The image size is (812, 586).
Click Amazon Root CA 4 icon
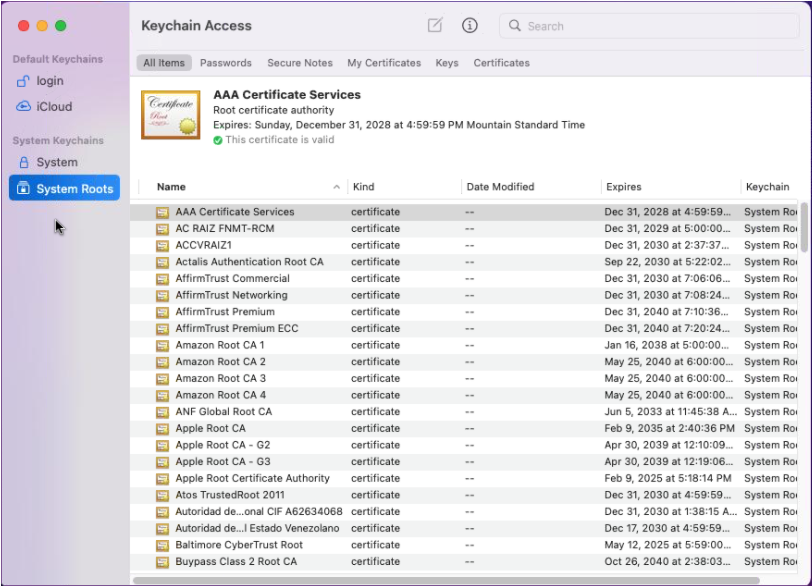163,395
